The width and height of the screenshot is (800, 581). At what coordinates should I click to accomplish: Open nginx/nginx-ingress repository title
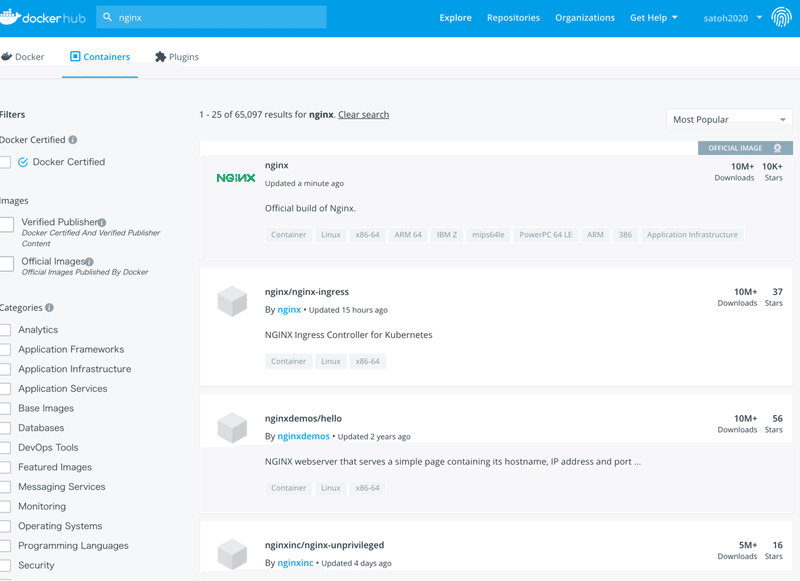[307, 292]
